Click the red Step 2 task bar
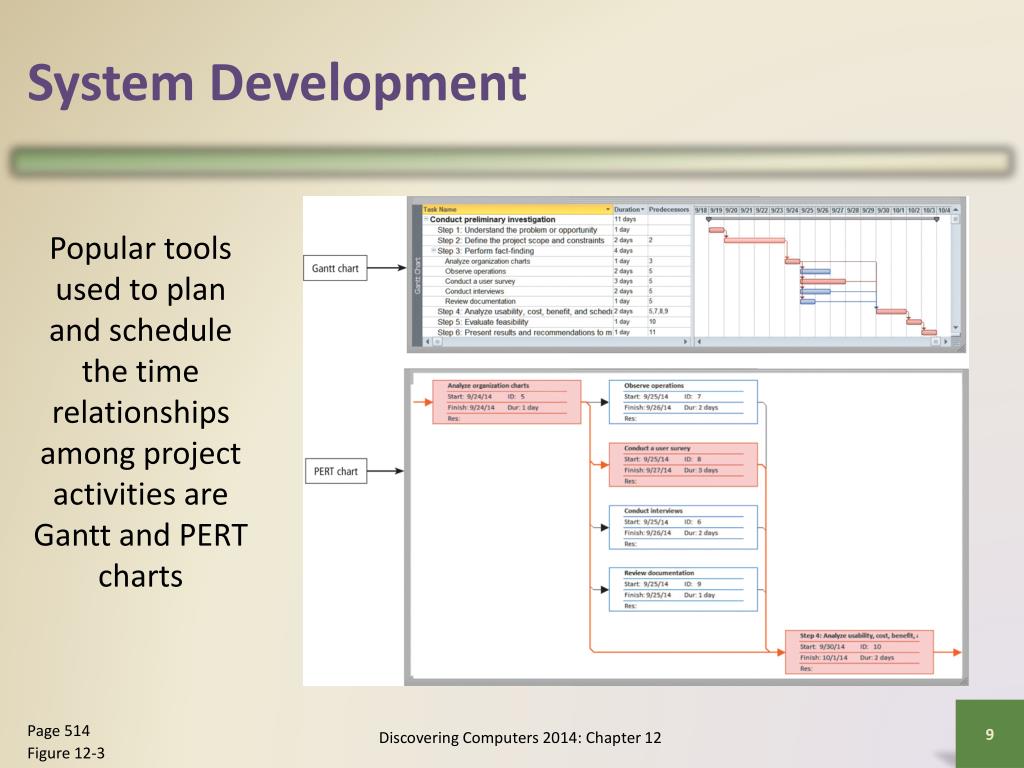Viewport: 1024px width, 768px height. [x=753, y=241]
